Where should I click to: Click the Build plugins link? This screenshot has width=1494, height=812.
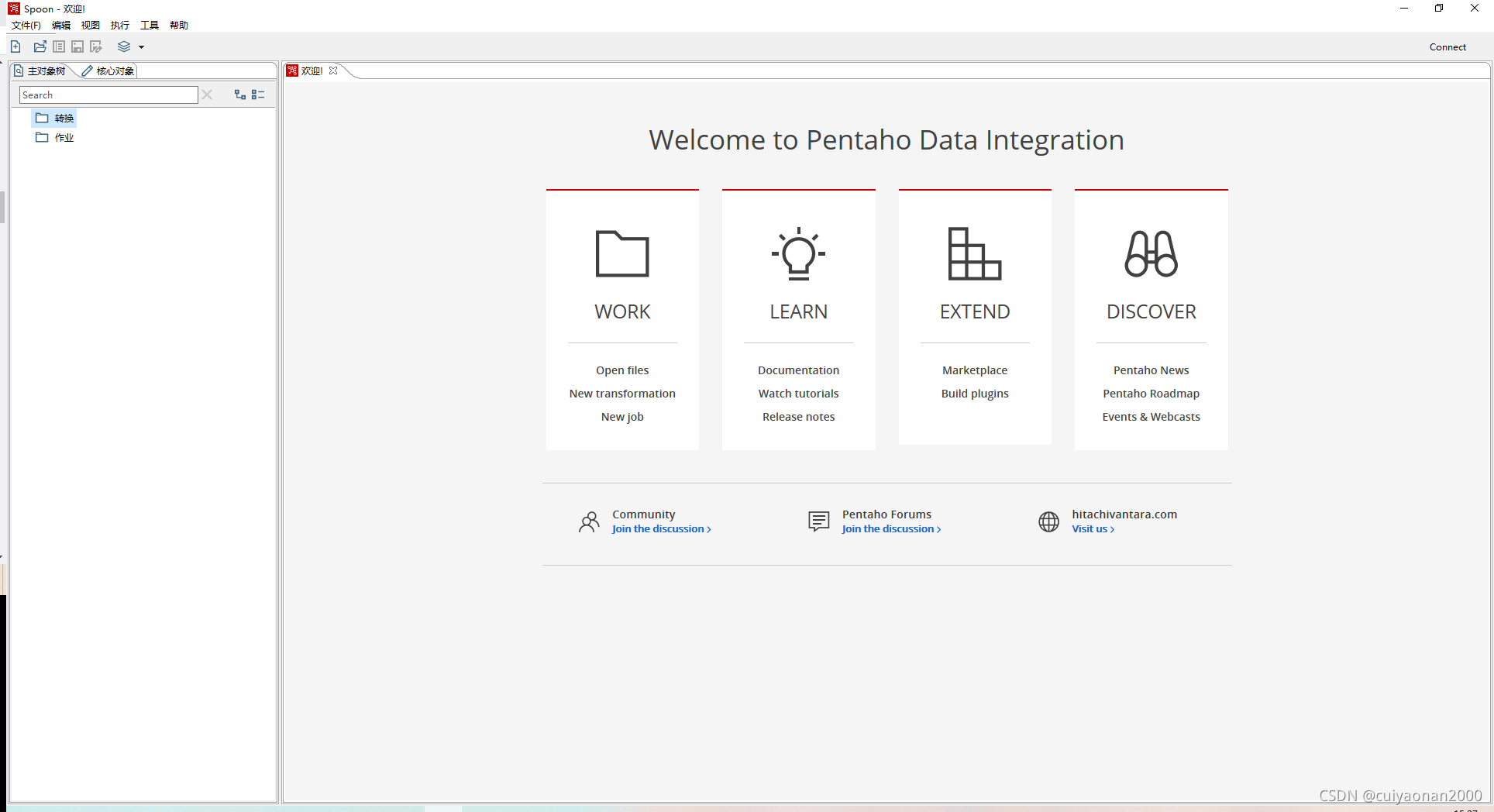point(975,394)
